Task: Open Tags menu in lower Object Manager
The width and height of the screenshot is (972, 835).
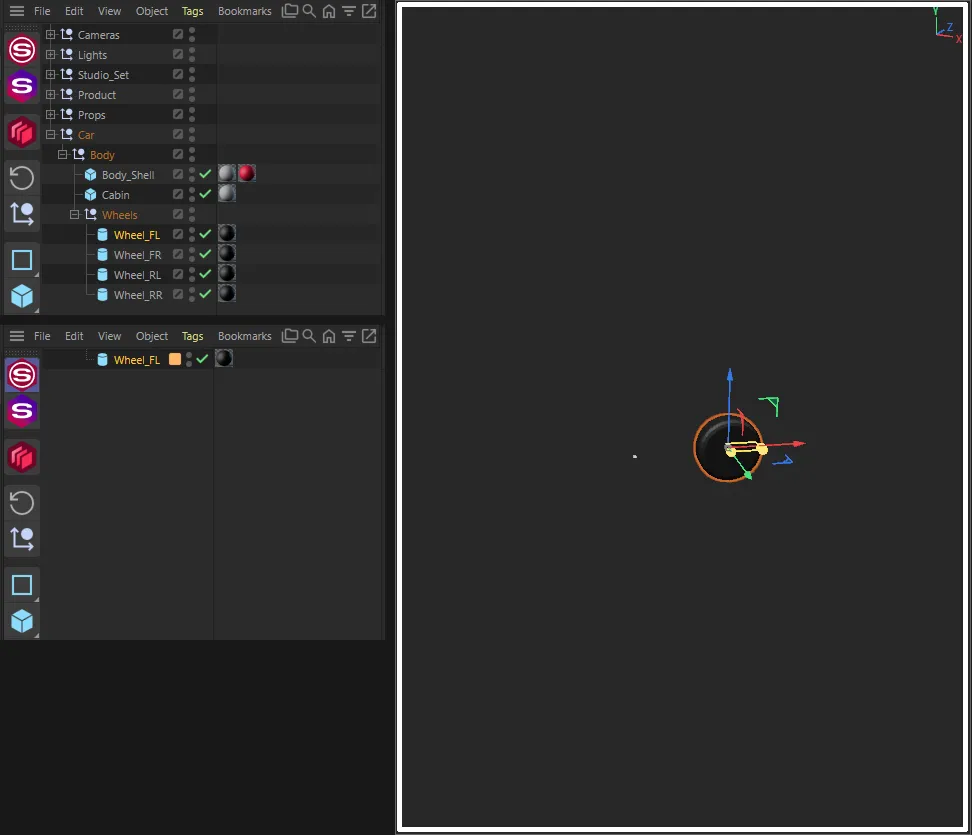Action: tap(192, 336)
